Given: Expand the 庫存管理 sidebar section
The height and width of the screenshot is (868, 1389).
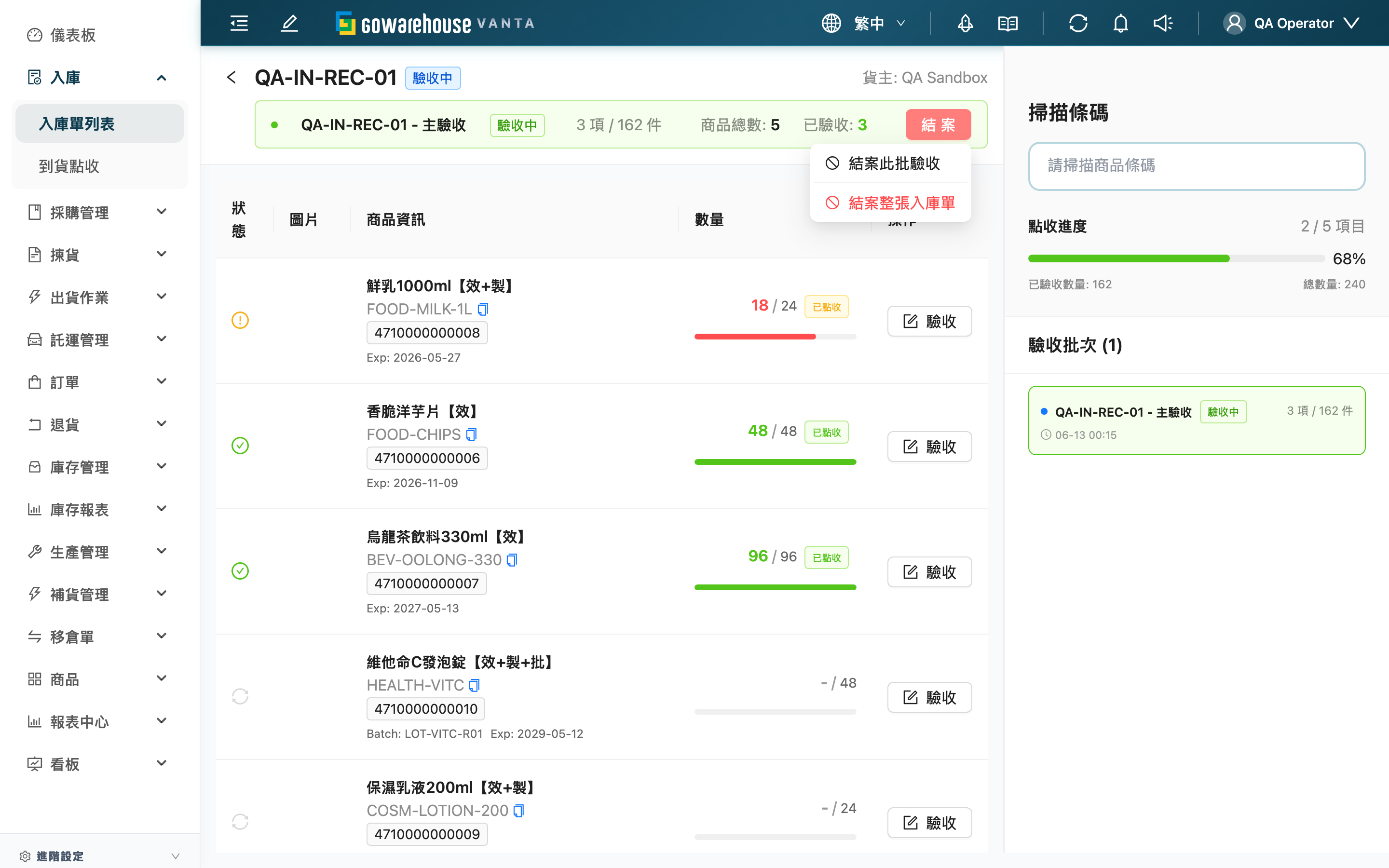Looking at the screenshot, I should (161, 467).
